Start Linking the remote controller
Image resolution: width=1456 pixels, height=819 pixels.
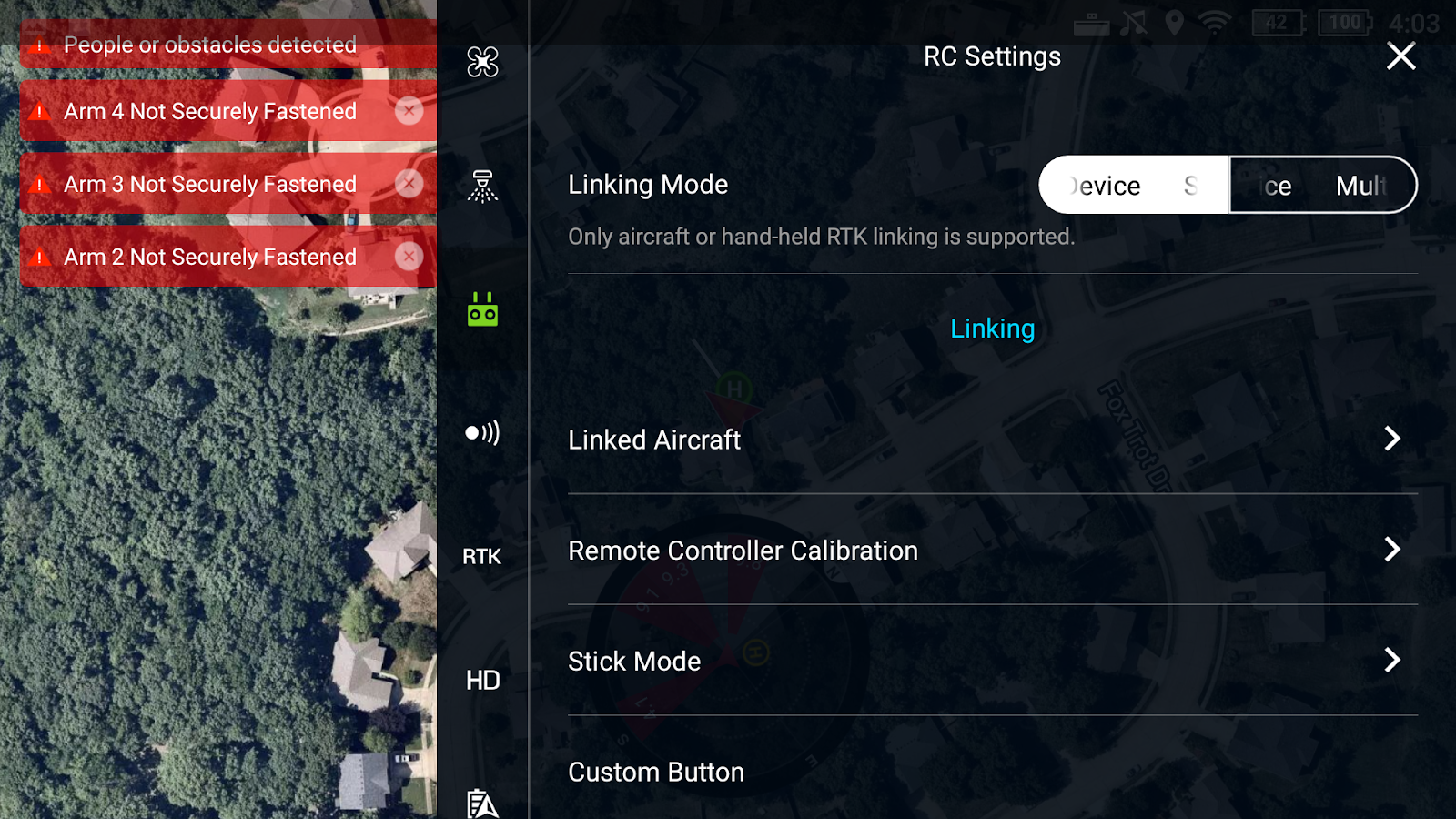993,329
